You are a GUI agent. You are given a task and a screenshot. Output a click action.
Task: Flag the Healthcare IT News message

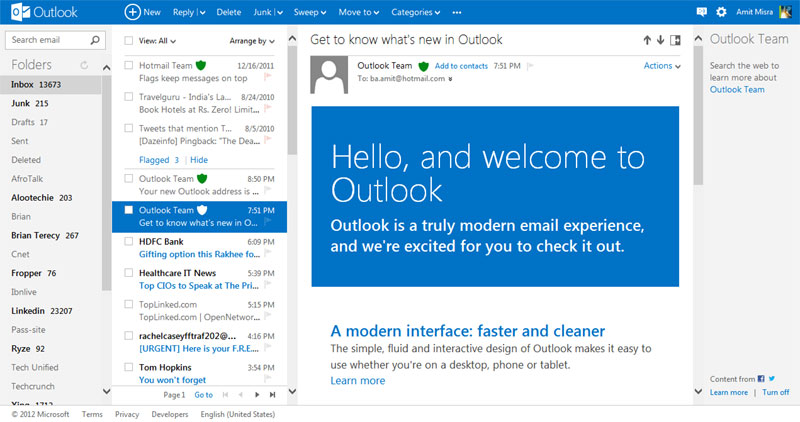click(267, 285)
